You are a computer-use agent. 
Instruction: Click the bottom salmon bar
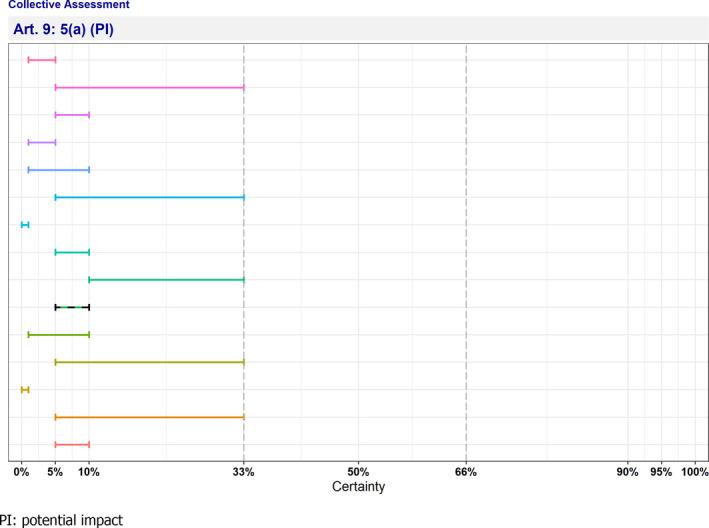[x=72, y=444]
